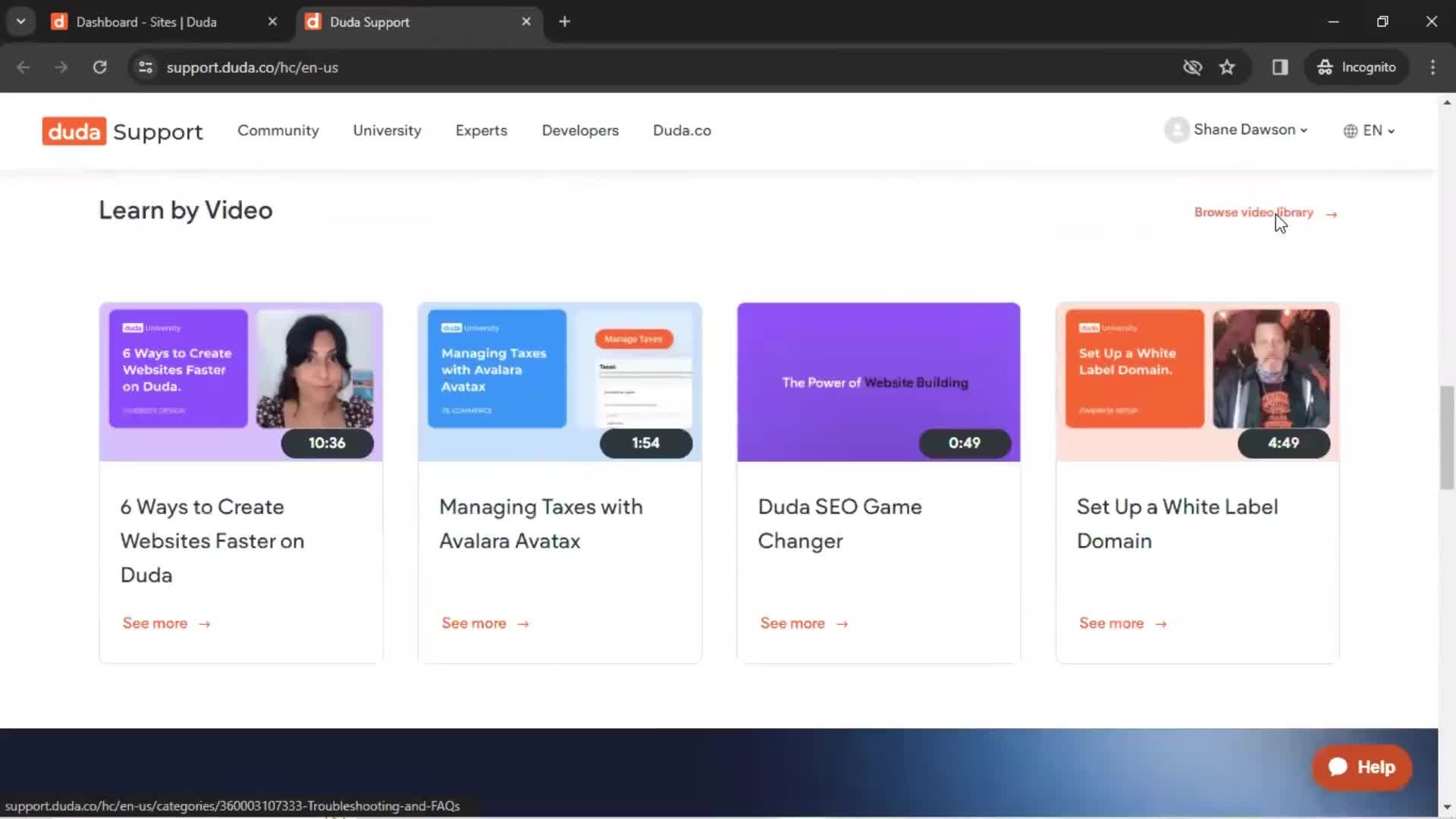This screenshot has width=1456, height=819.
Task: Click the Learn by Video heading
Action: tap(186, 210)
